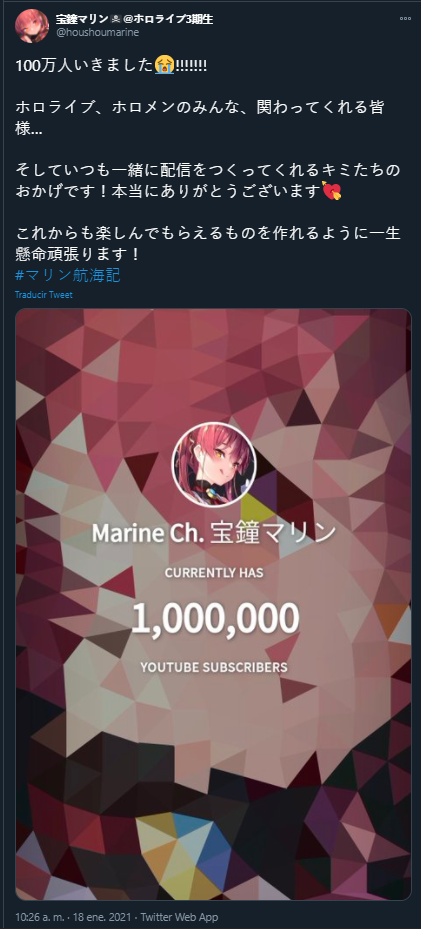Click the tweet paragraph starting with ホロライブ、ホロメン

pyautogui.click(x=207, y=118)
